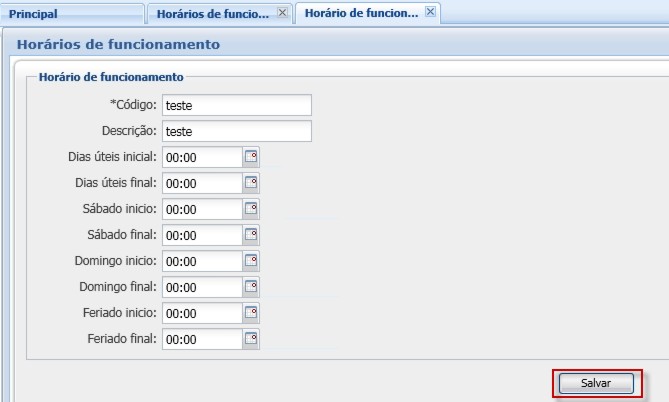Select the Domingo final time field
Screen dimensions: 669x402
click(x=201, y=287)
